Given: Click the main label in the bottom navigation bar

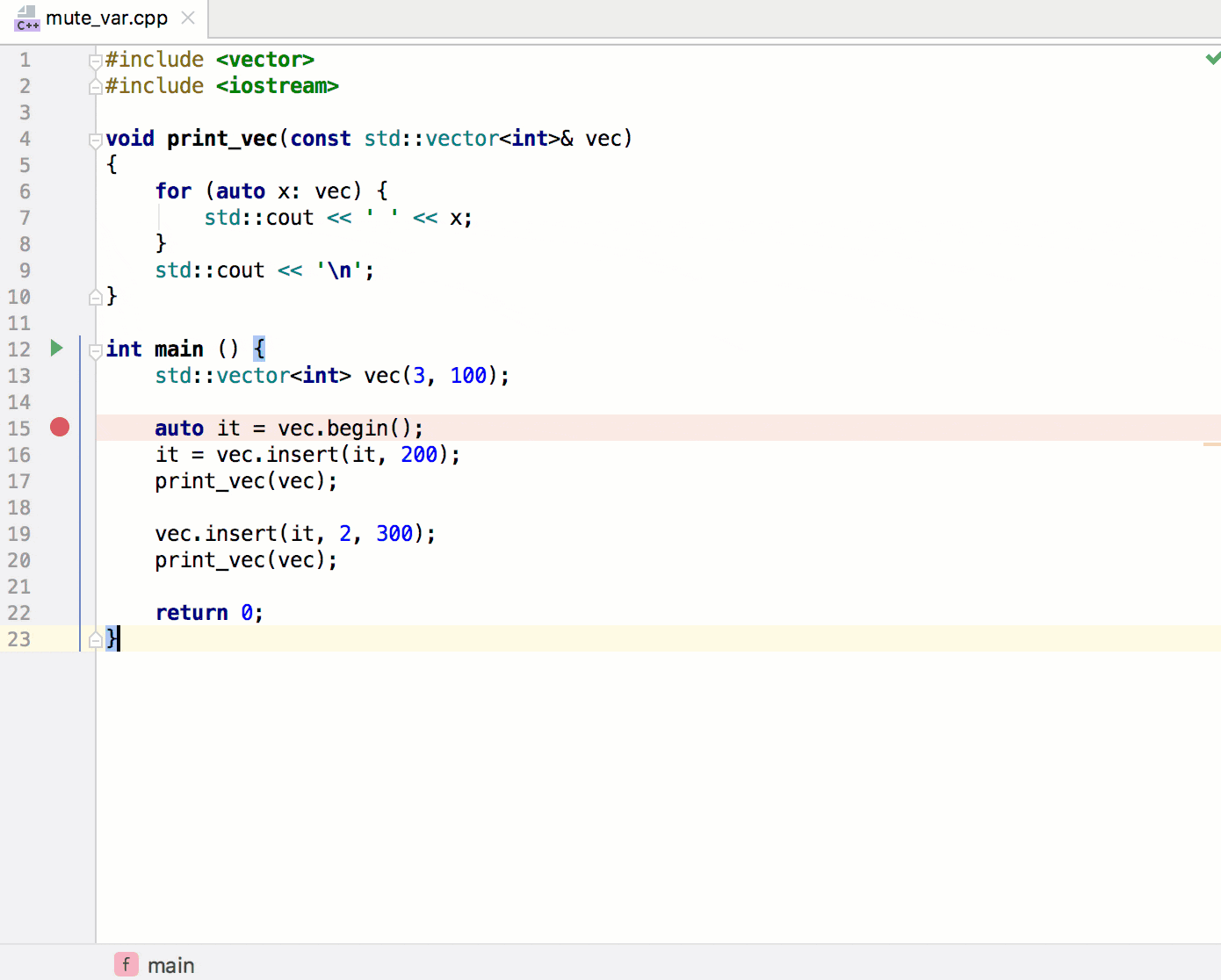Looking at the screenshot, I should pyautogui.click(x=172, y=964).
